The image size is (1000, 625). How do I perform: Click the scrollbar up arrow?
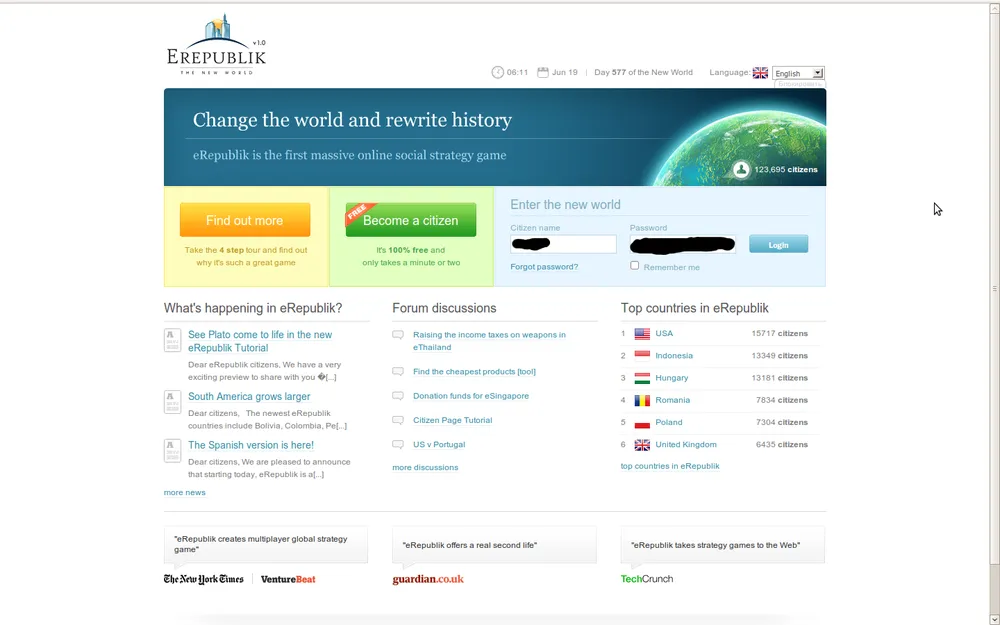click(x=994, y=8)
